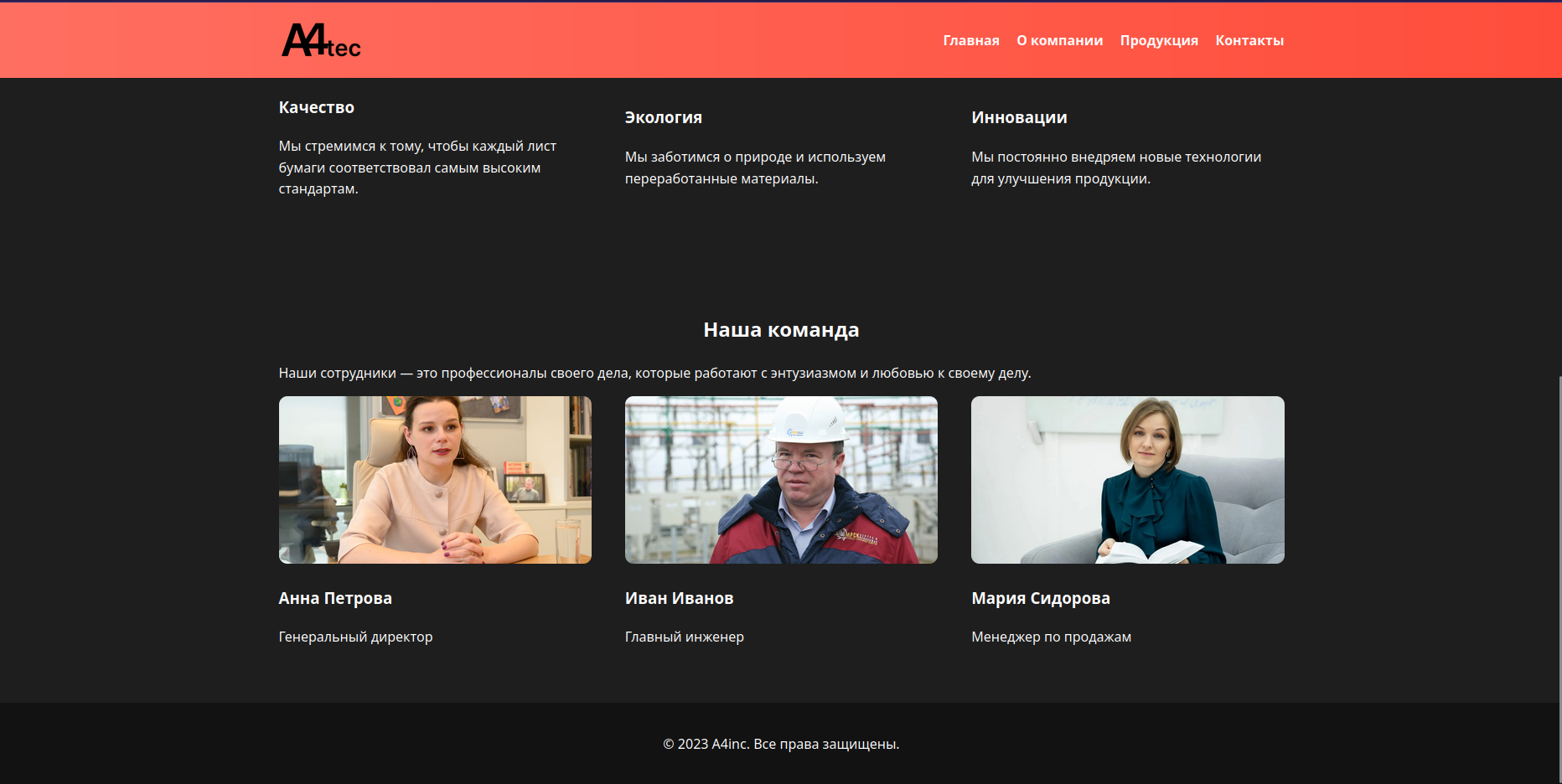The height and width of the screenshot is (784, 1562).
Task: Navigate to Контакты in the header
Action: pyautogui.click(x=1249, y=40)
